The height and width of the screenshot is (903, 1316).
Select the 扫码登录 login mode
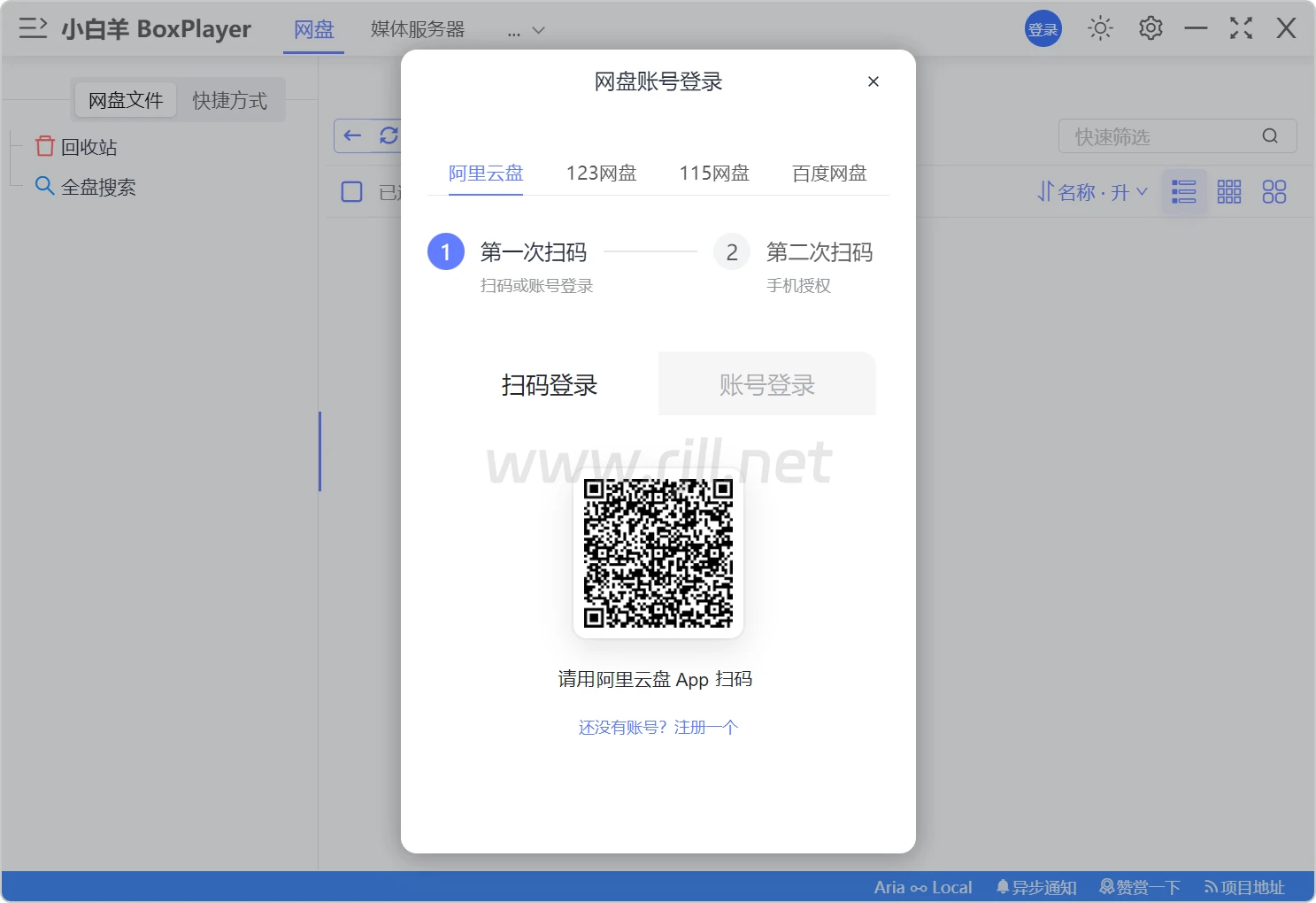(550, 384)
